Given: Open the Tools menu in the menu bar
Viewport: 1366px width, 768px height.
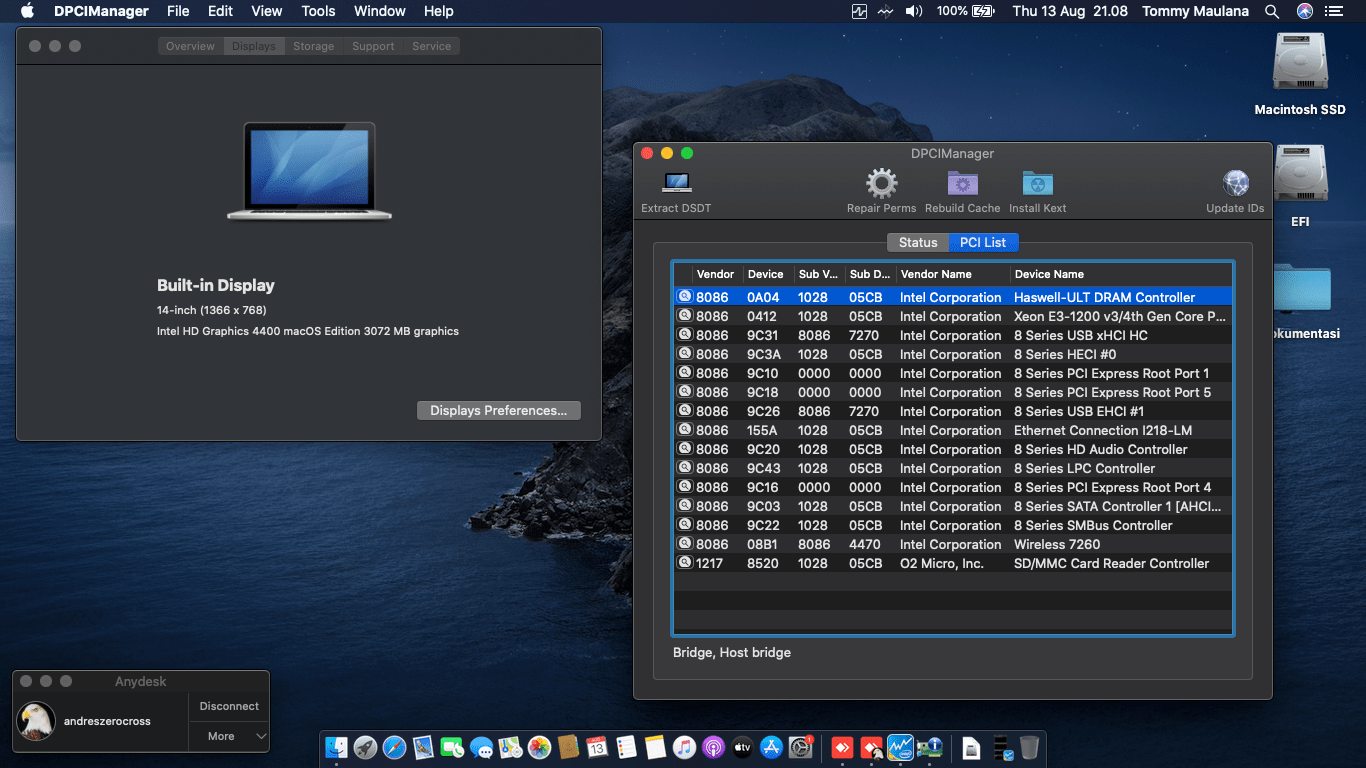Looking at the screenshot, I should 318,11.
